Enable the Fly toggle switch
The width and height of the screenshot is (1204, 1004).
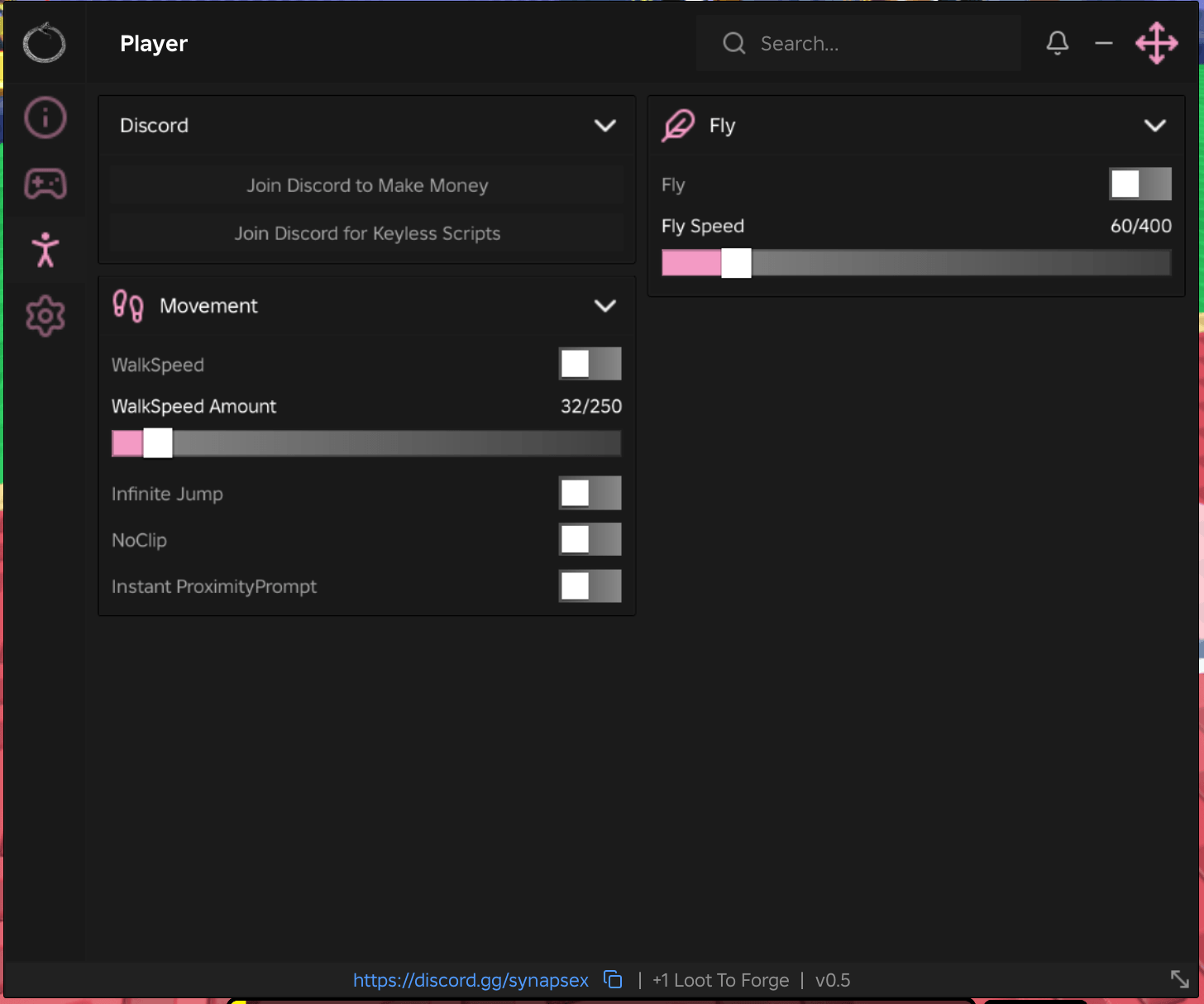1140,184
